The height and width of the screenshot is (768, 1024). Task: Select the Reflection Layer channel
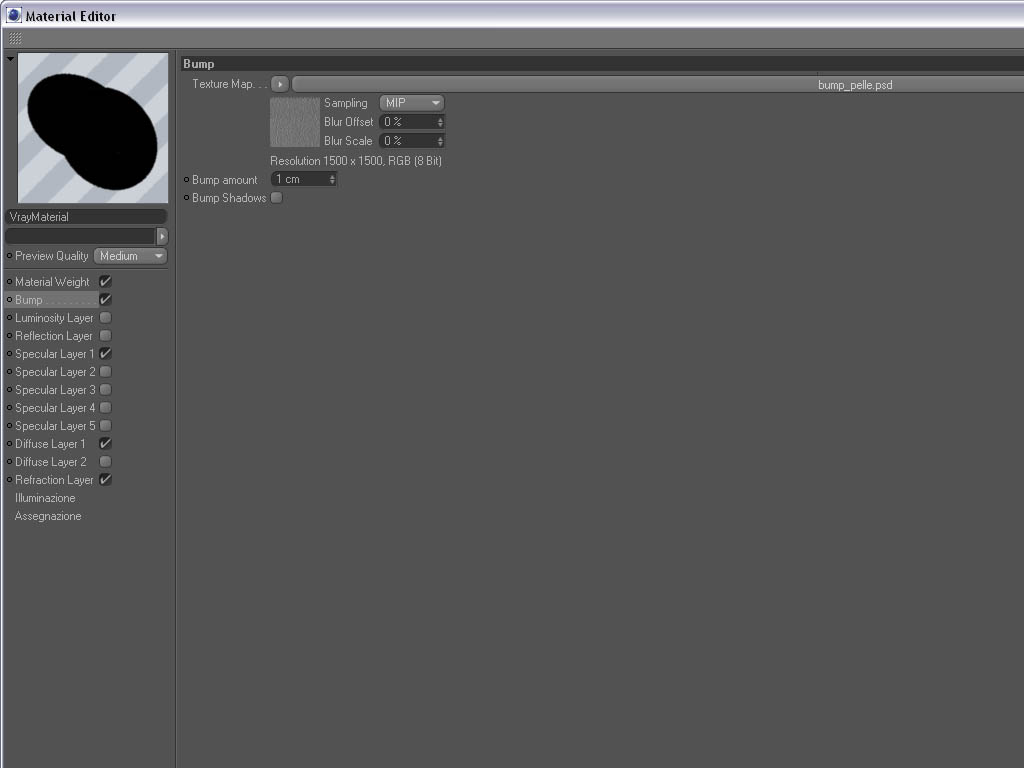pos(54,336)
